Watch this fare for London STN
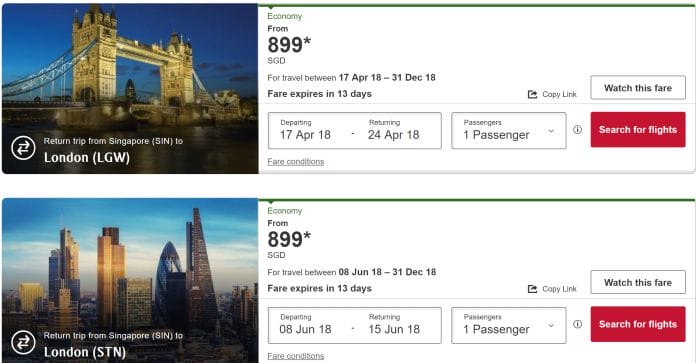Screen dimensions: 696x363 coord(638,282)
